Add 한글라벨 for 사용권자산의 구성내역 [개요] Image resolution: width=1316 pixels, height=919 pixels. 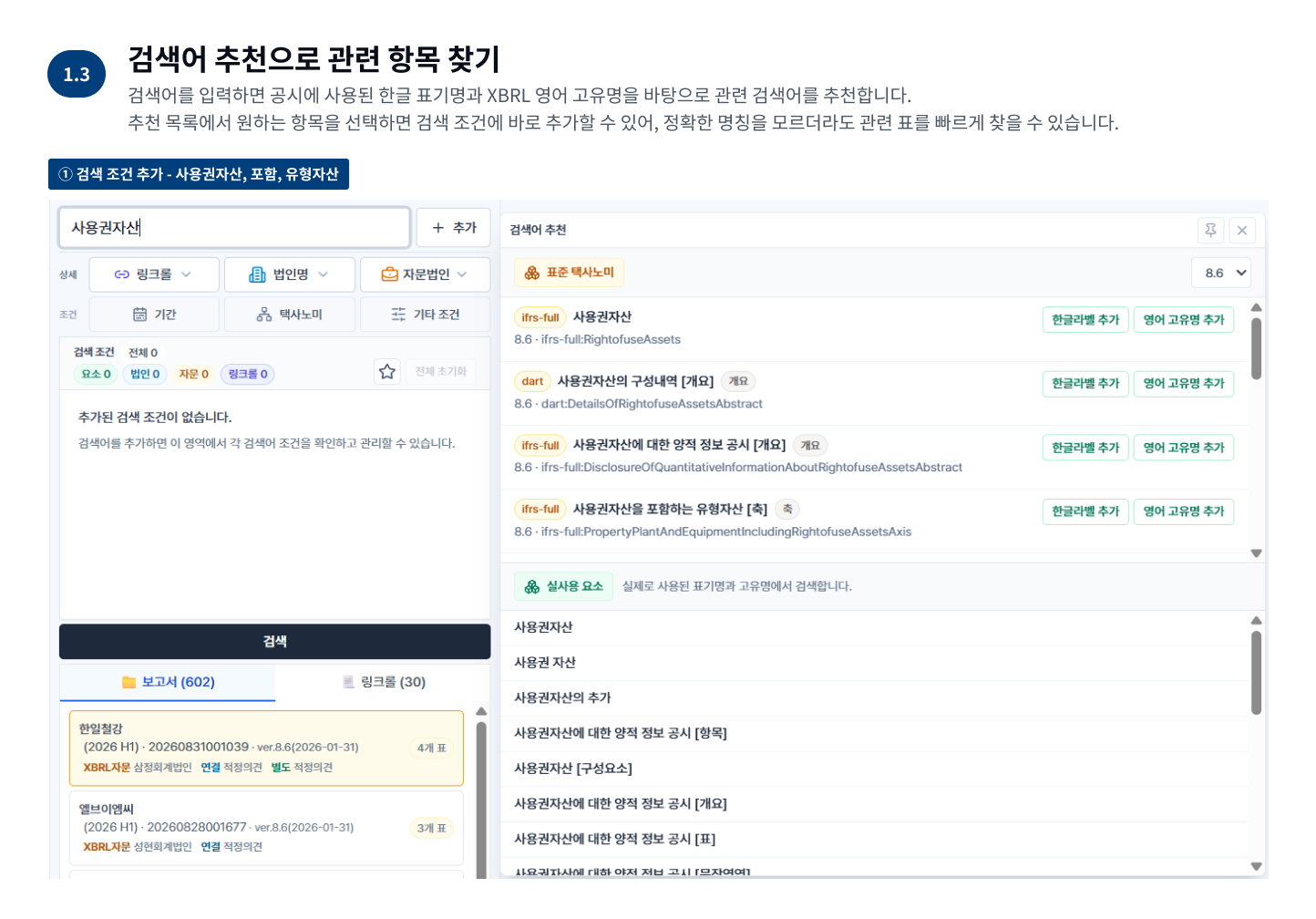click(x=1085, y=384)
